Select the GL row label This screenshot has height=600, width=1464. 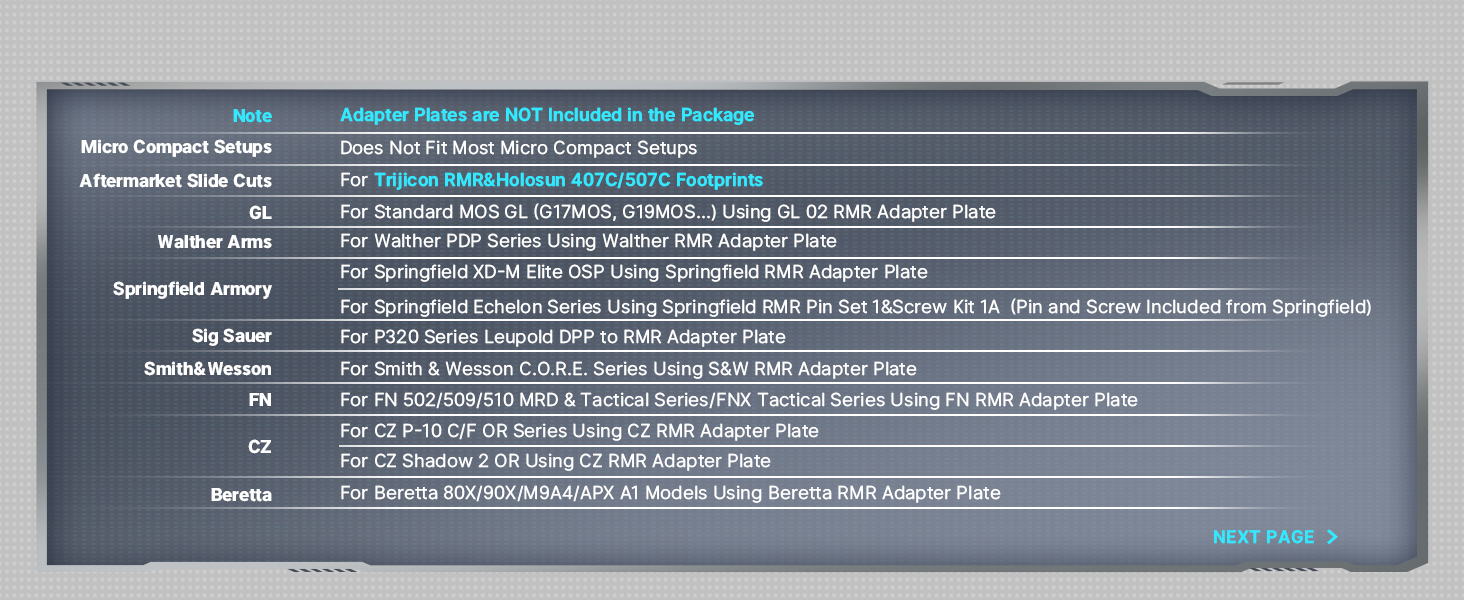260,213
